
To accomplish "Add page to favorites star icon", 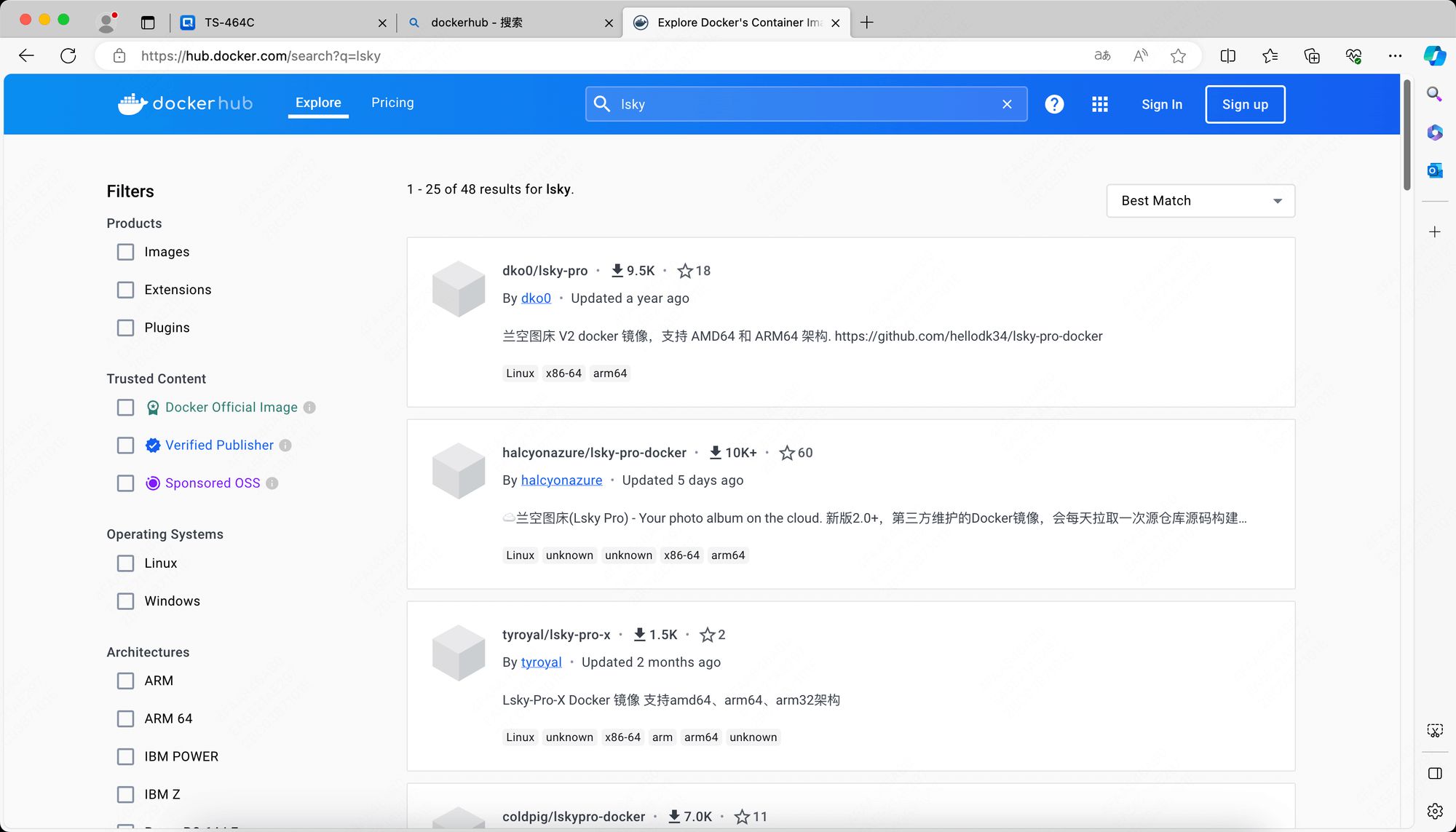I will [x=1178, y=56].
